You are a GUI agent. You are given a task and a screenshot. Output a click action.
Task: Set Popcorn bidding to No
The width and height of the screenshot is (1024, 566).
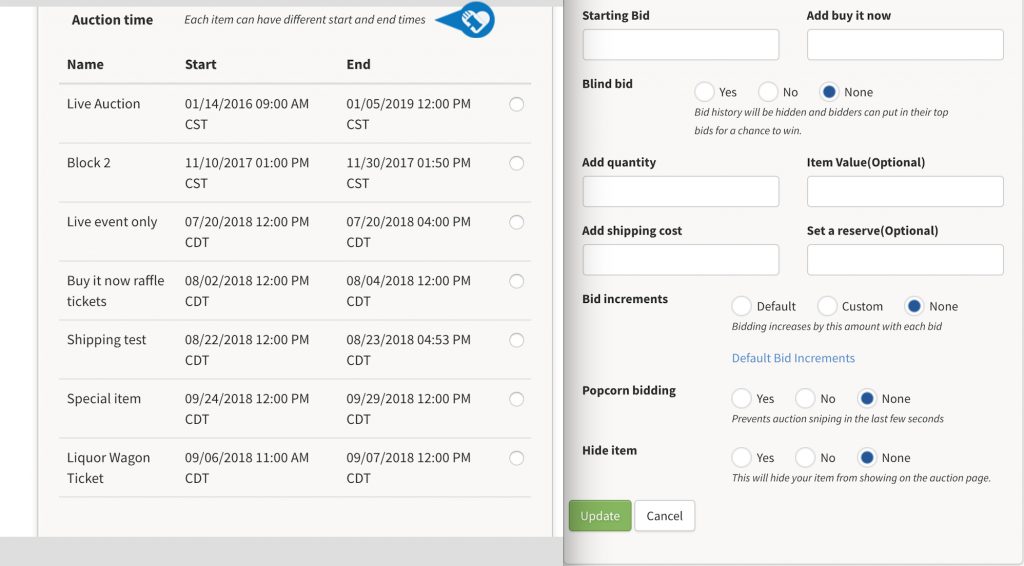[x=805, y=398]
